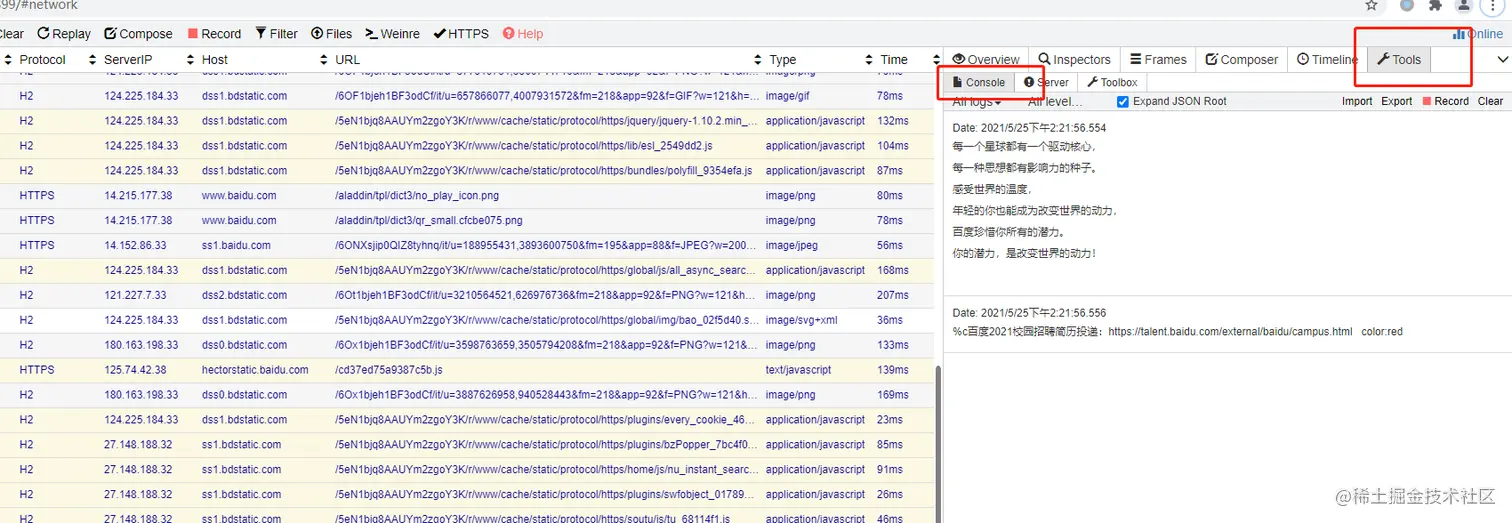Screen dimensions: 1512x523
Task: Click server IP 121.227.7.33
Action: (x=135, y=295)
